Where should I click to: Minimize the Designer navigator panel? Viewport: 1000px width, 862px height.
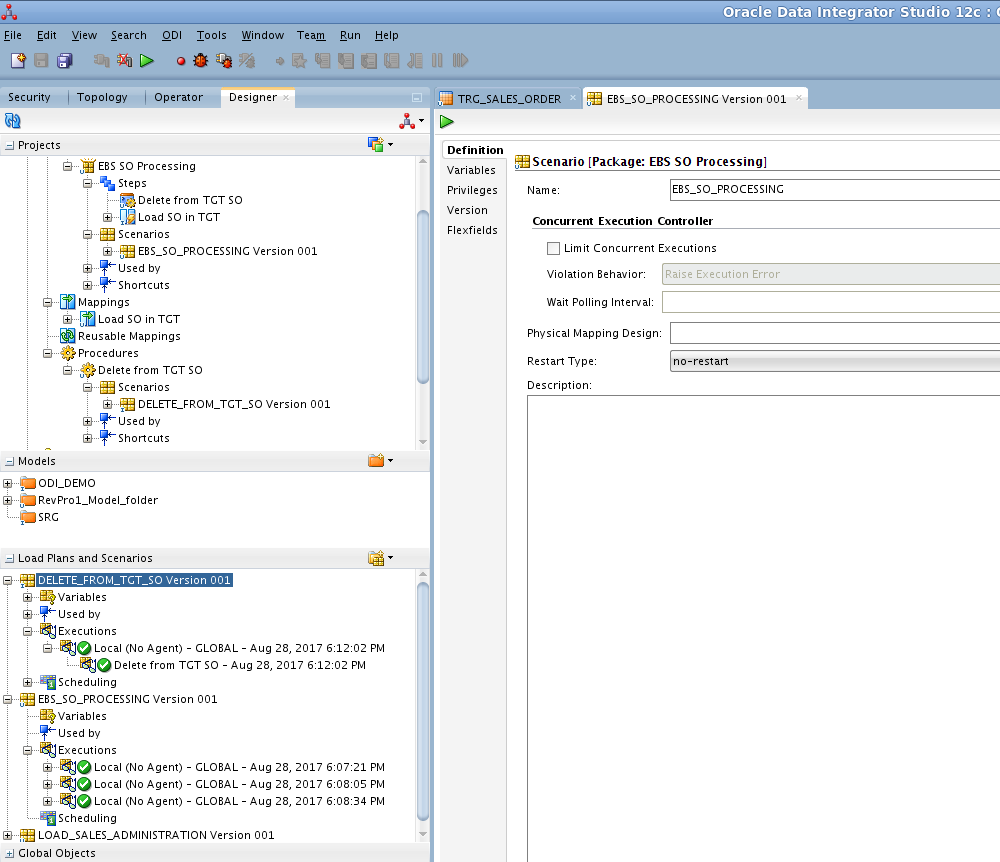pos(417,98)
